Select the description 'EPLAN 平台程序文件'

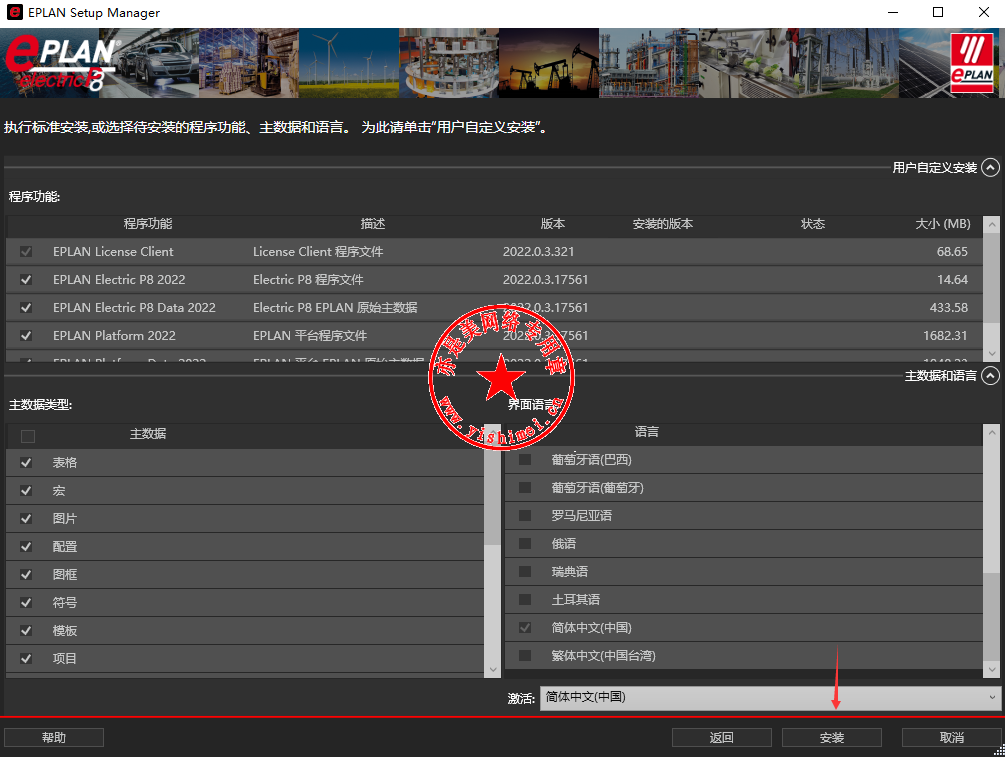(x=310, y=335)
